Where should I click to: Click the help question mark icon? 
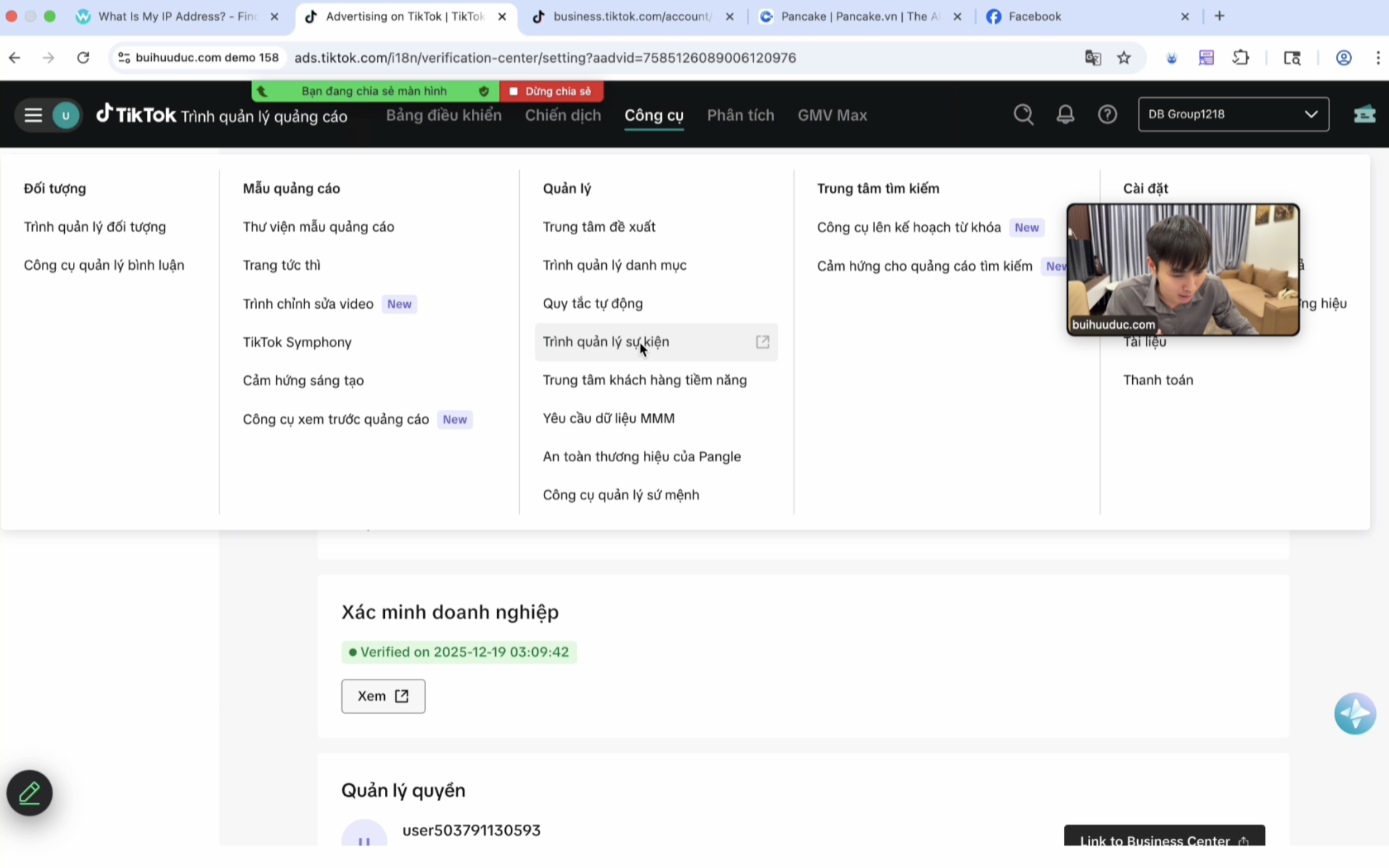pyautogui.click(x=1107, y=115)
